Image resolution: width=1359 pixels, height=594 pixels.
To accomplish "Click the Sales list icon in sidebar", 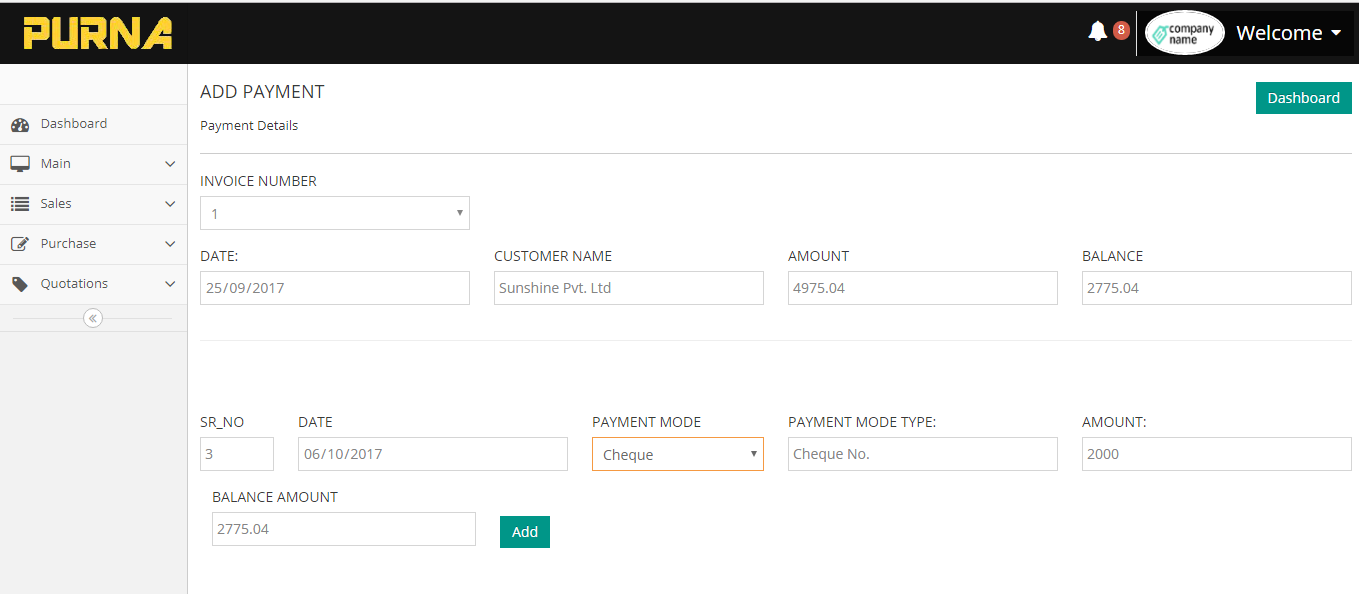I will 20,204.
